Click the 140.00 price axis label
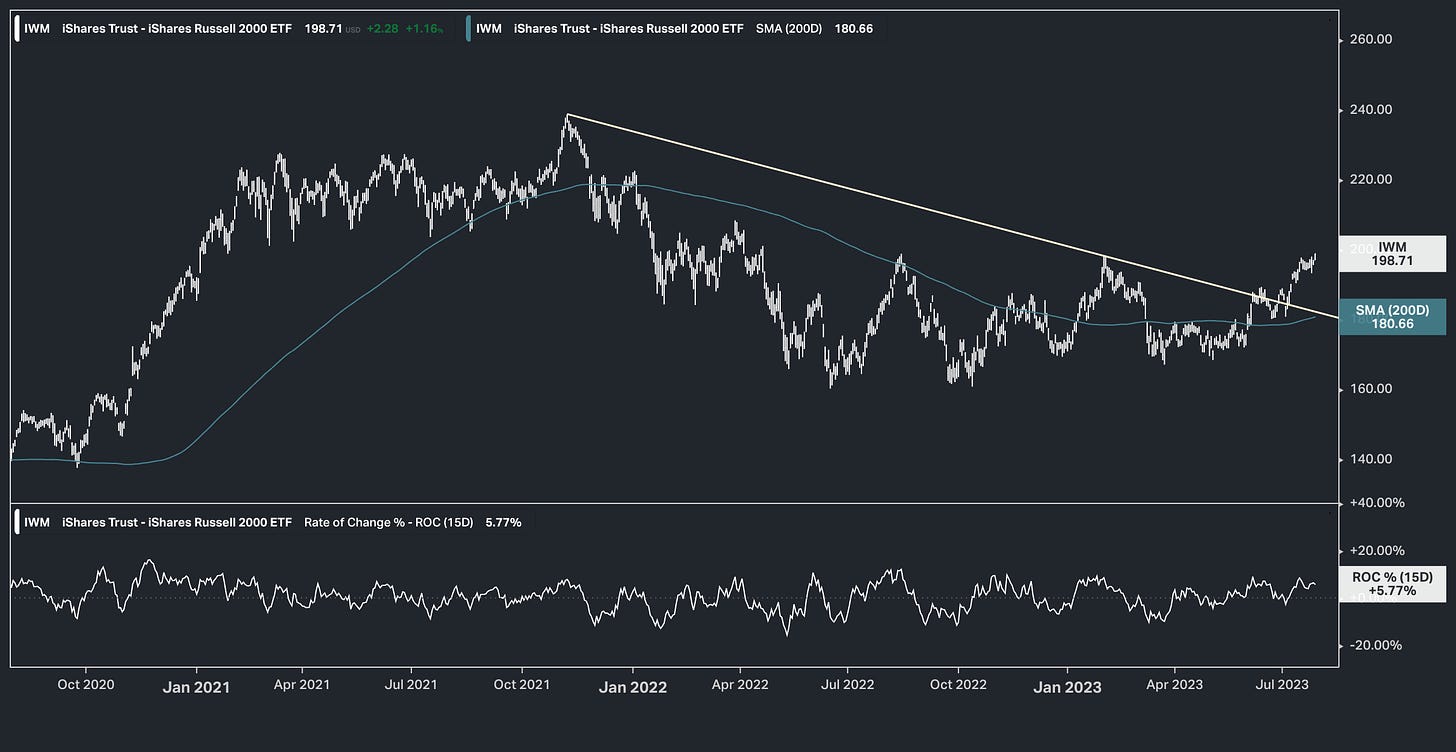The height and width of the screenshot is (752, 1456). coord(1370,459)
